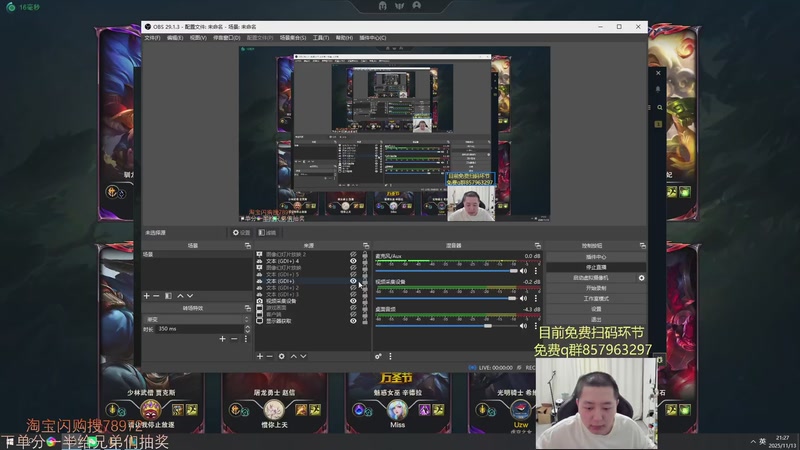Open the 文件(F) menu in OBS
This screenshot has height=450, width=800.
[152, 38]
